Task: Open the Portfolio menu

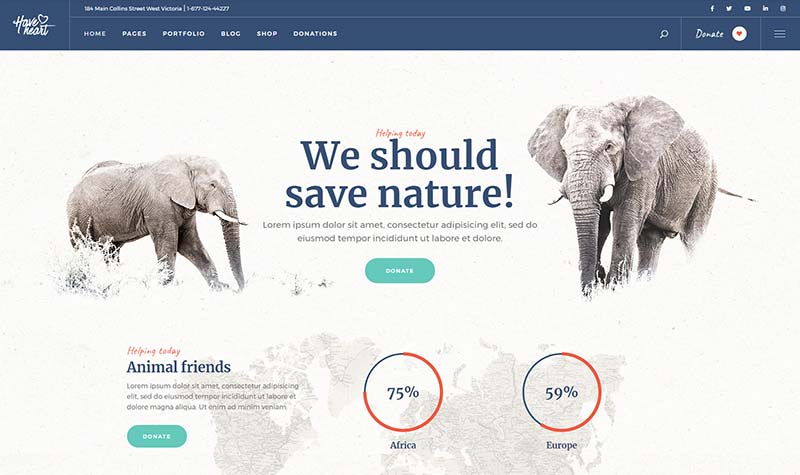Action: tap(184, 34)
